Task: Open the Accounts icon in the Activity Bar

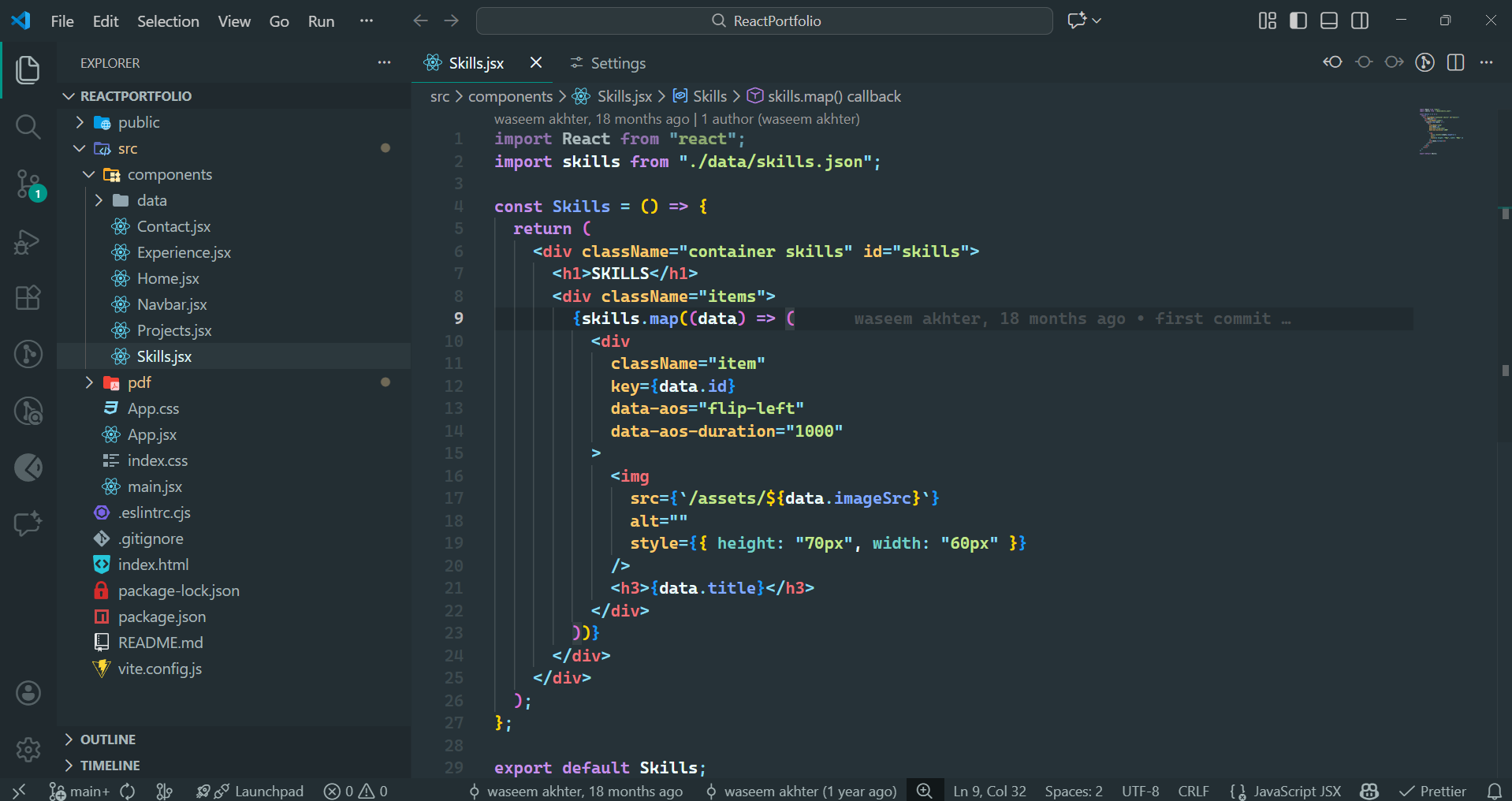Action: 28,693
